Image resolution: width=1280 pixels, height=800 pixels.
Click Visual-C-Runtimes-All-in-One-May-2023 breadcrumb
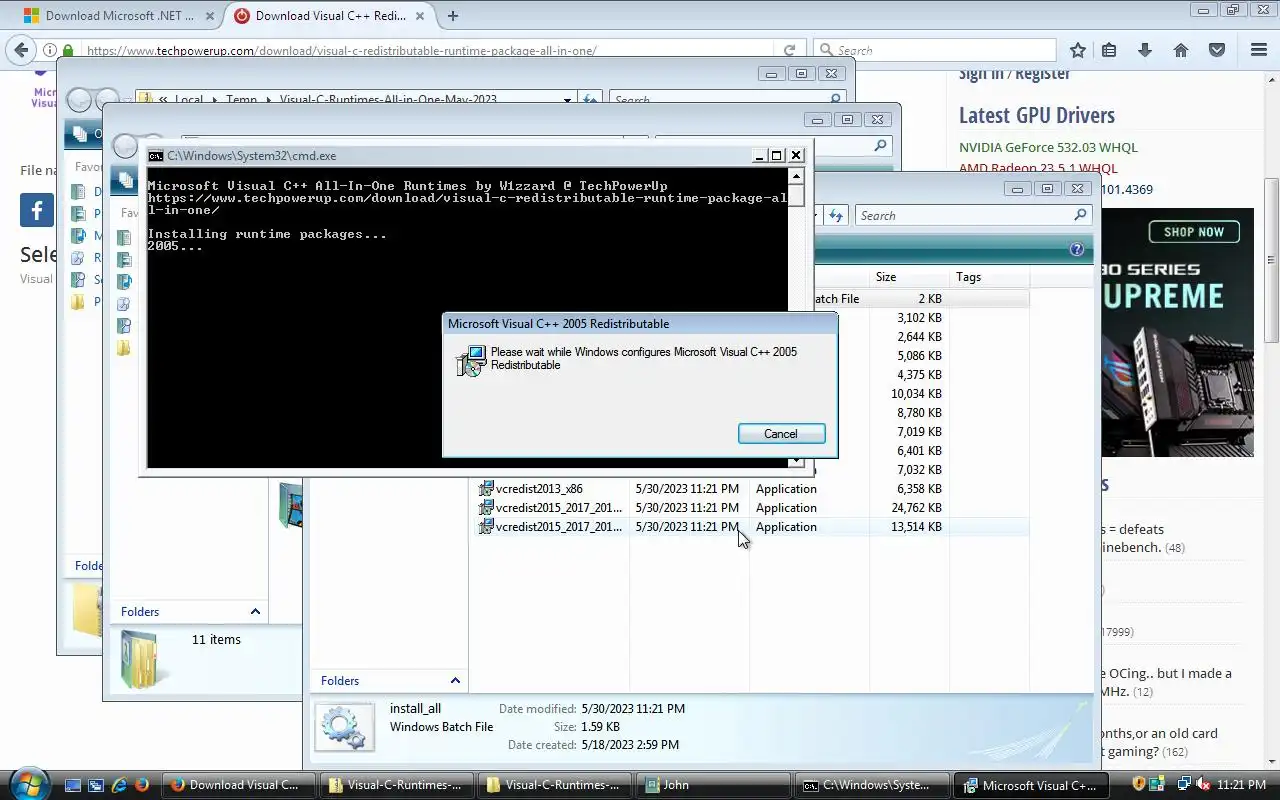[388, 100]
